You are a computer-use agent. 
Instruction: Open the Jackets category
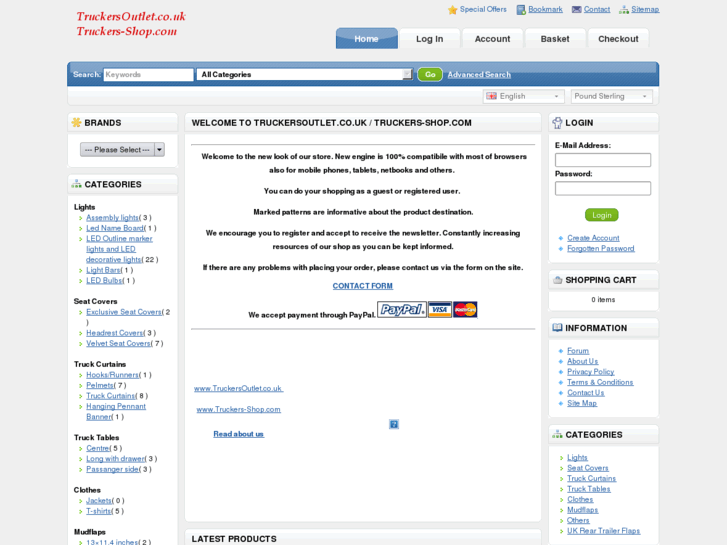[99, 500]
